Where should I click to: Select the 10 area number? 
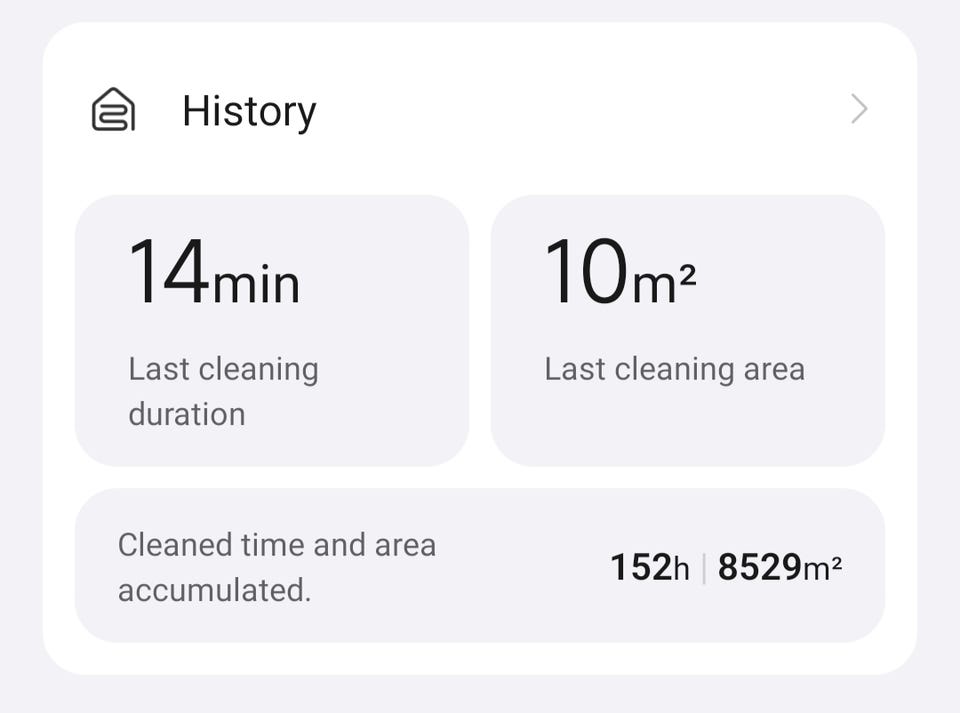coord(586,272)
